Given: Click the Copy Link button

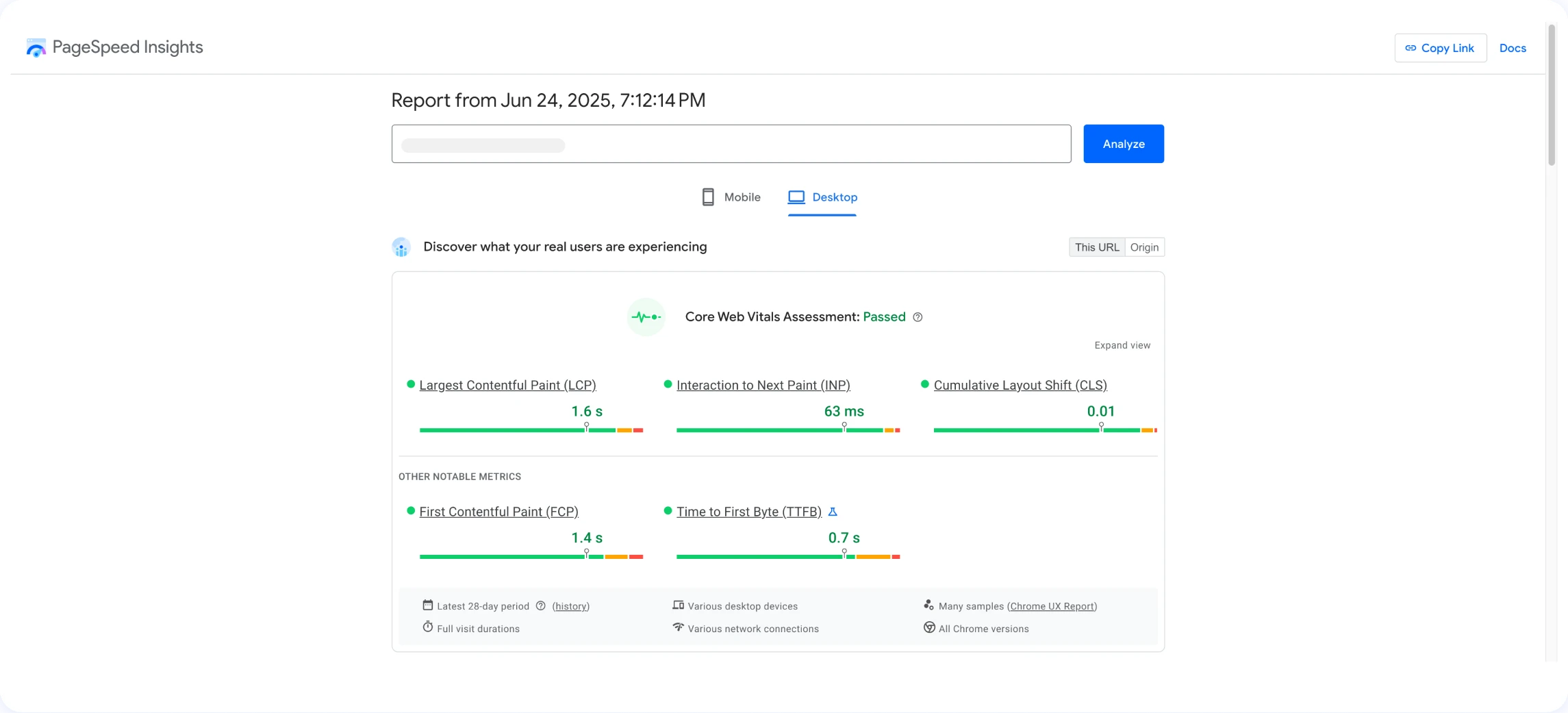Looking at the screenshot, I should [1440, 48].
